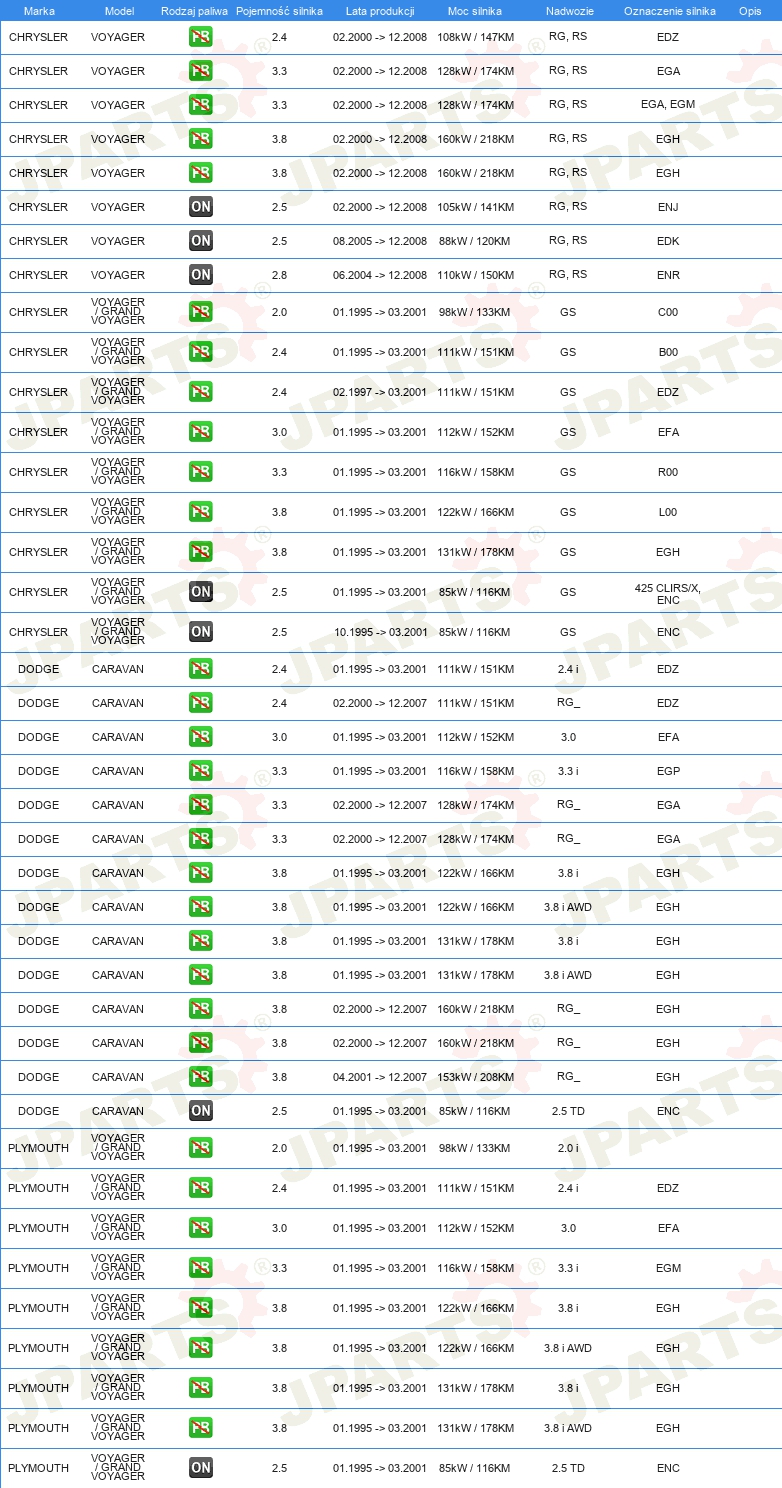Select the L00 engine code cell
This screenshot has height=1488, width=782.
pyautogui.click(x=668, y=512)
